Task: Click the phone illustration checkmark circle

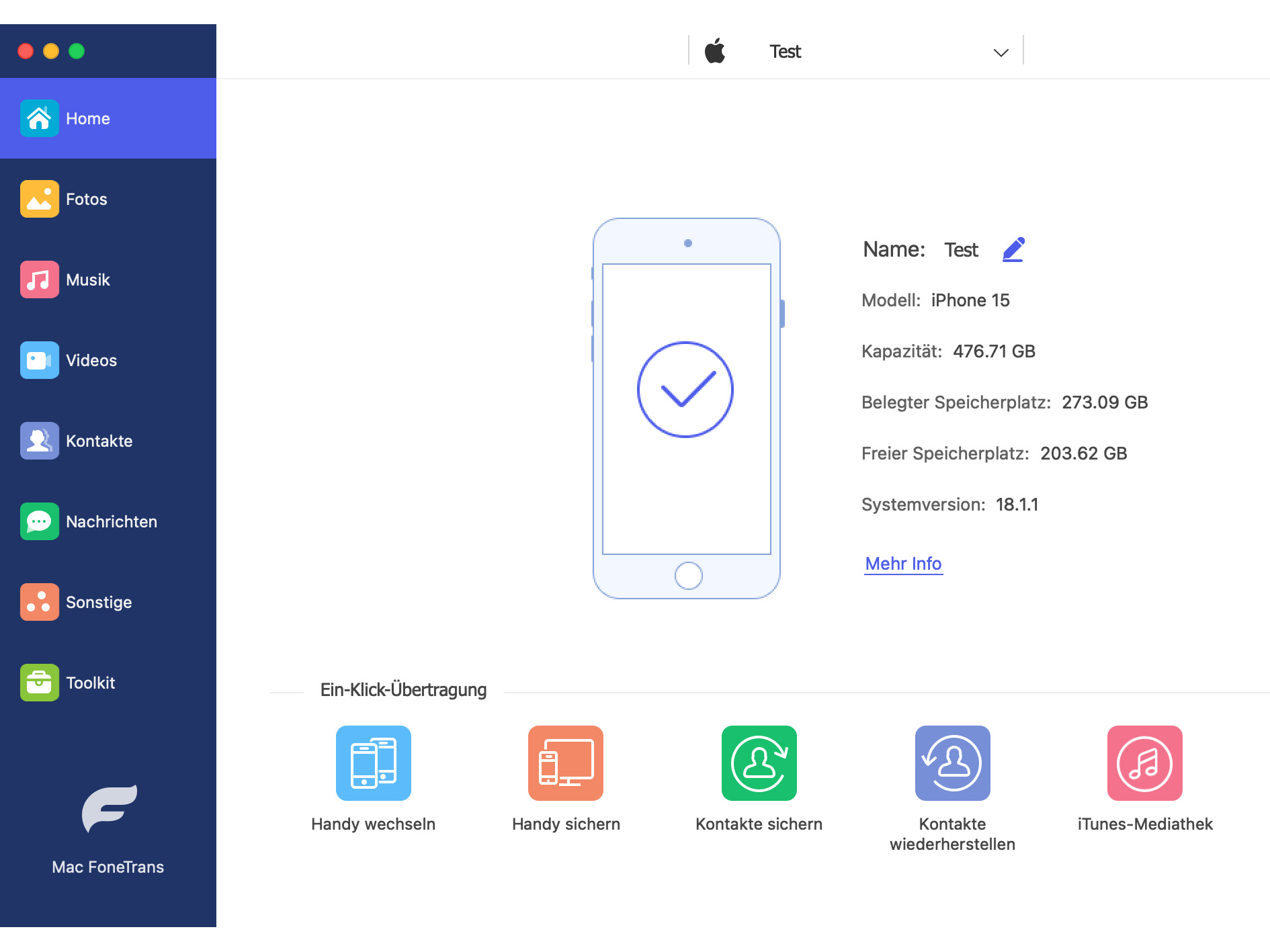Action: click(x=685, y=390)
